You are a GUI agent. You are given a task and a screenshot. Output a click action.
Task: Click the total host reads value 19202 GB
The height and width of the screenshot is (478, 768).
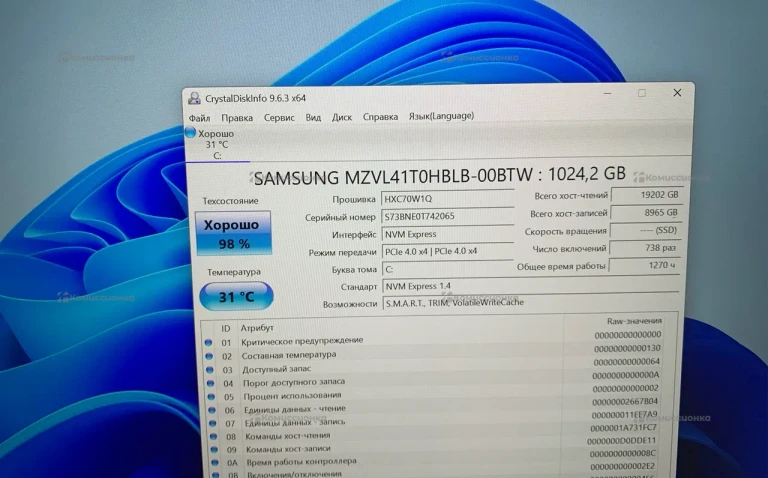pos(647,194)
